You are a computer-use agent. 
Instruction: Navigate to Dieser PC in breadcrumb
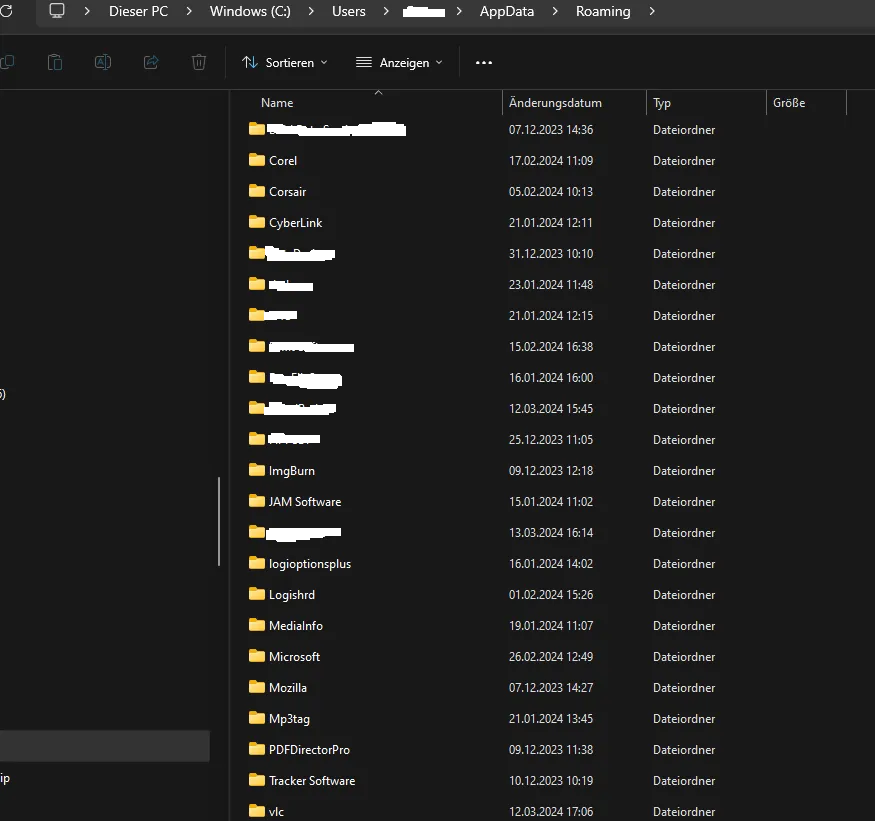click(138, 11)
